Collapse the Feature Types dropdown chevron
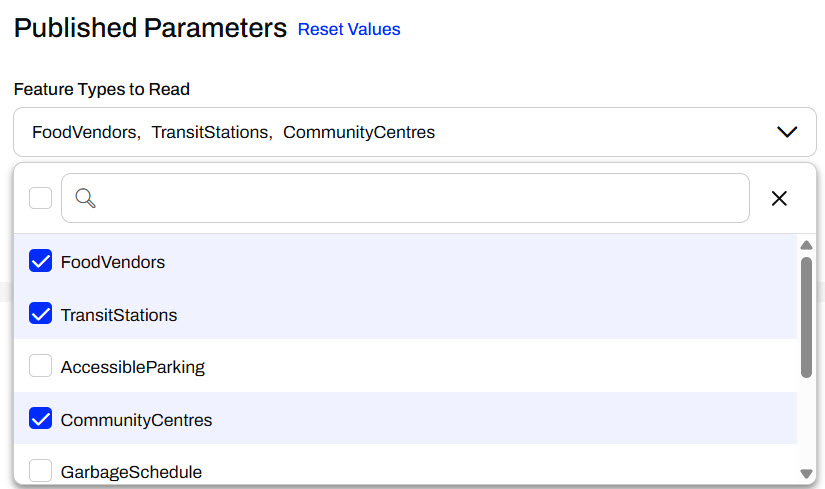Viewport: 825px width, 489px height. [x=787, y=132]
